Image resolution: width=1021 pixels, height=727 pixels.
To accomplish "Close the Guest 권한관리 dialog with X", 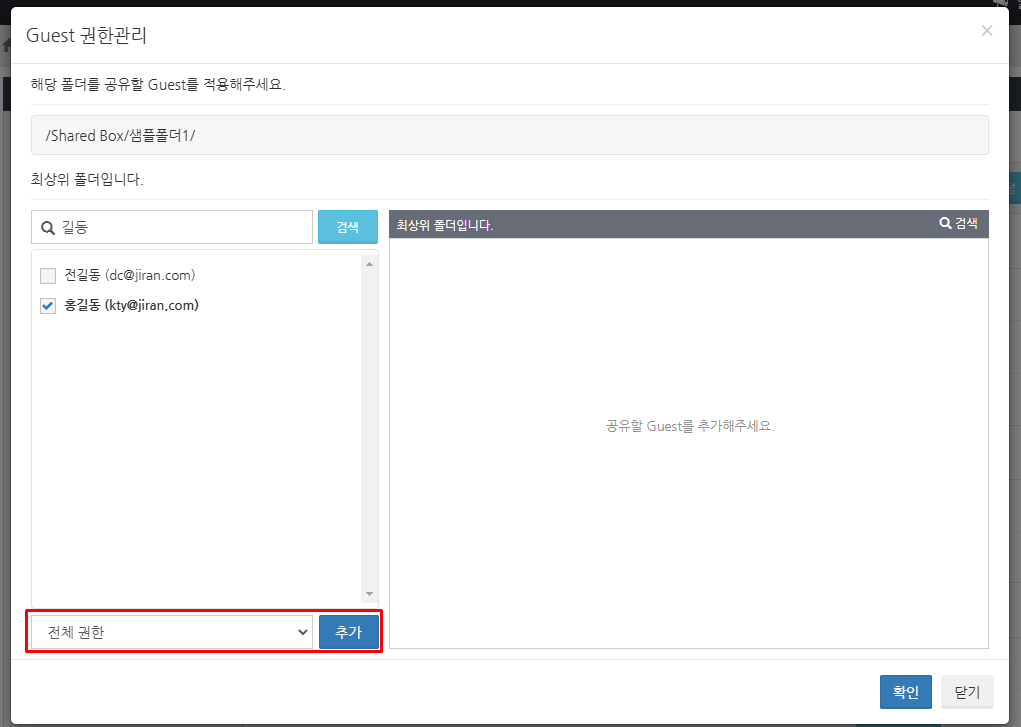I will pos(987,31).
